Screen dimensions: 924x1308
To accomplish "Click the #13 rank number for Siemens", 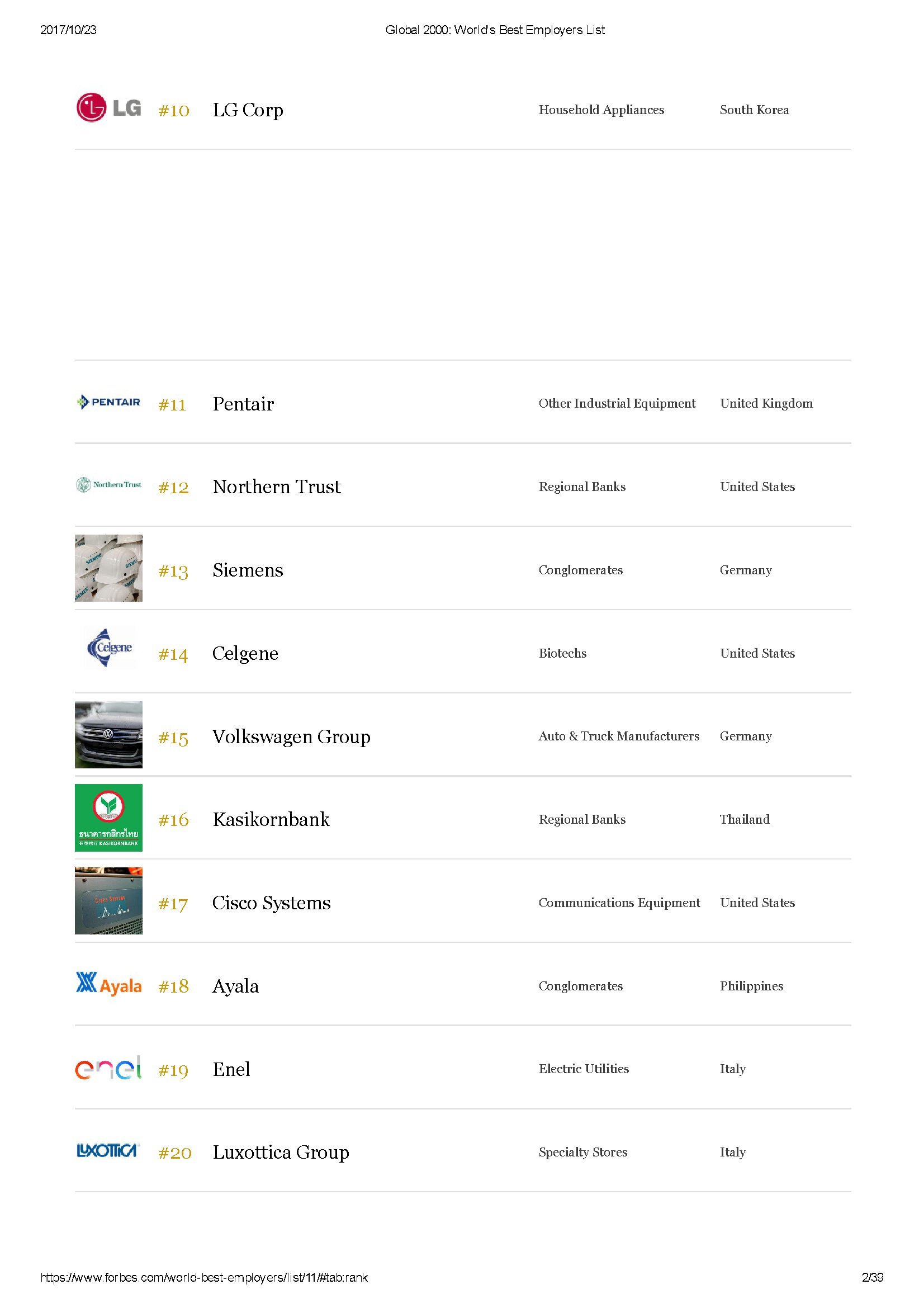I will click(x=173, y=570).
